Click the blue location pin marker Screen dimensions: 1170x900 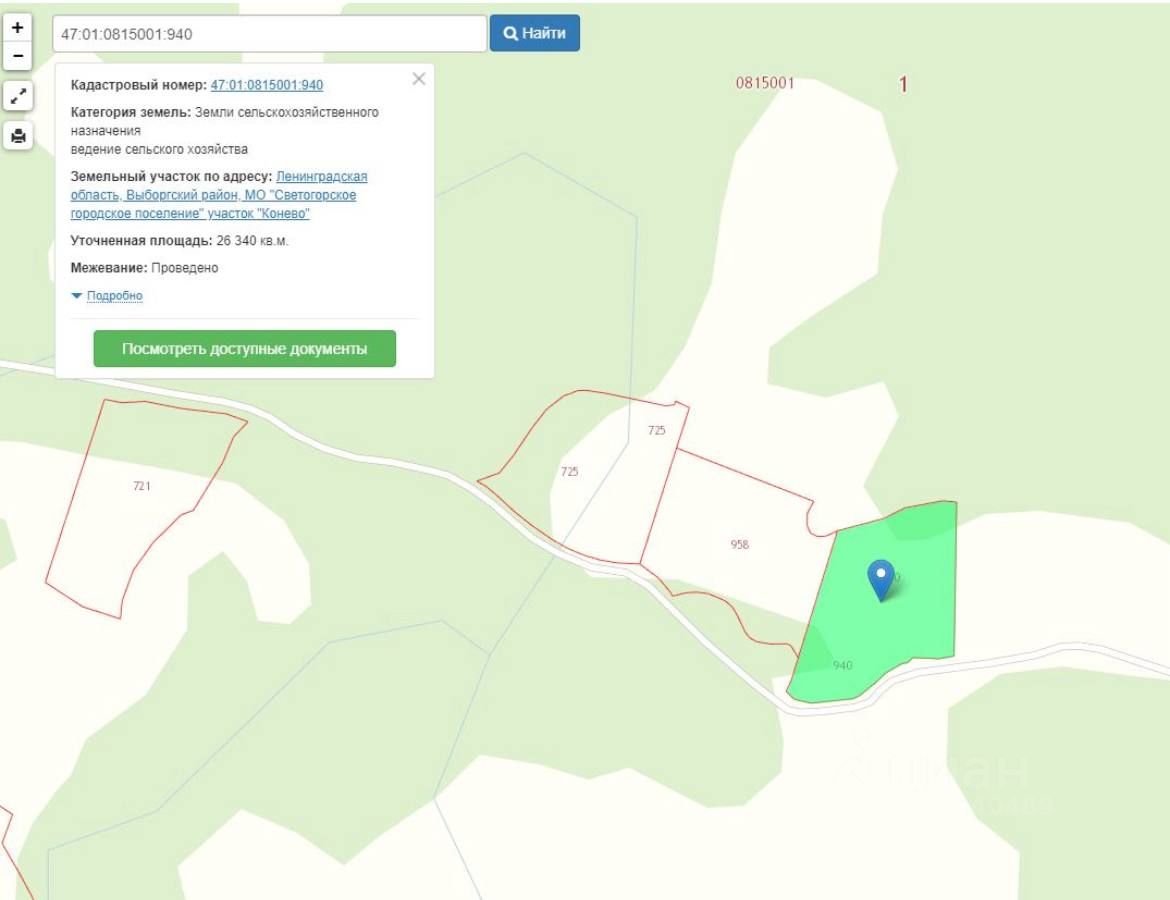pos(881,580)
